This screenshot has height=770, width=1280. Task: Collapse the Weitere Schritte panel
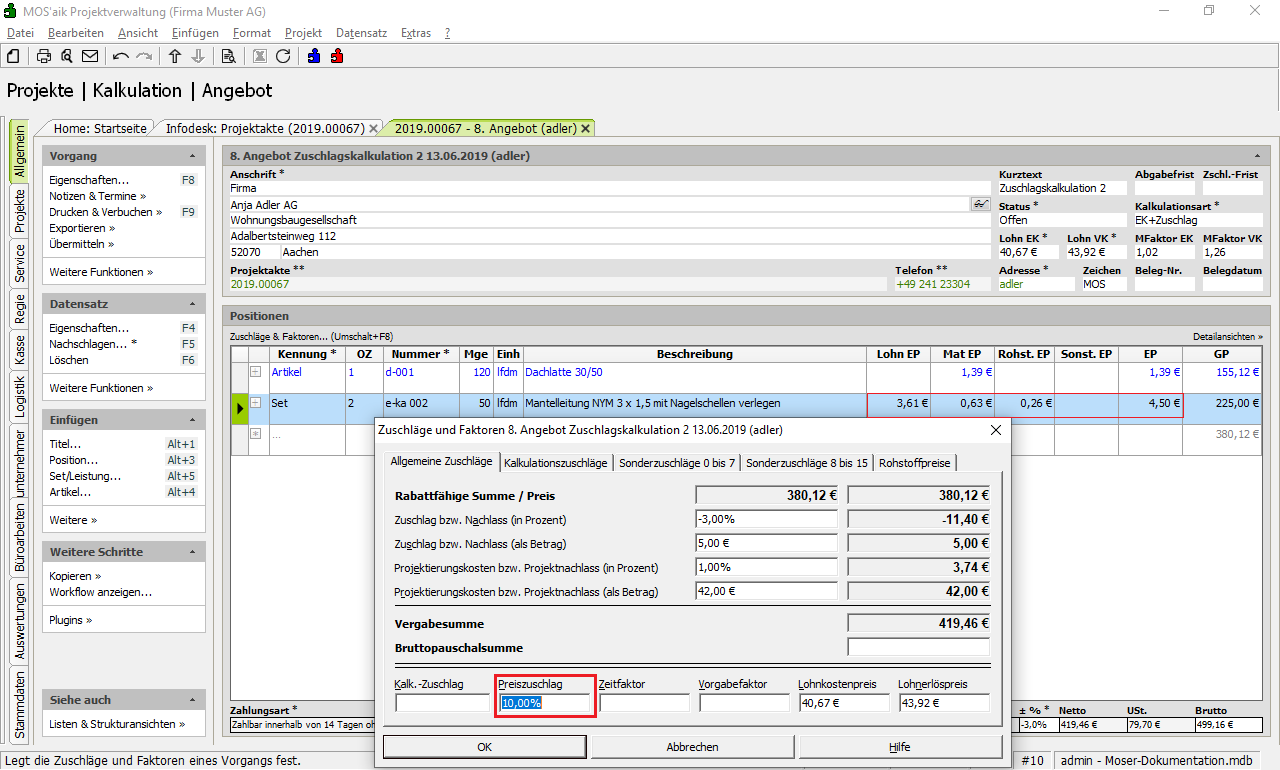(x=192, y=552)
